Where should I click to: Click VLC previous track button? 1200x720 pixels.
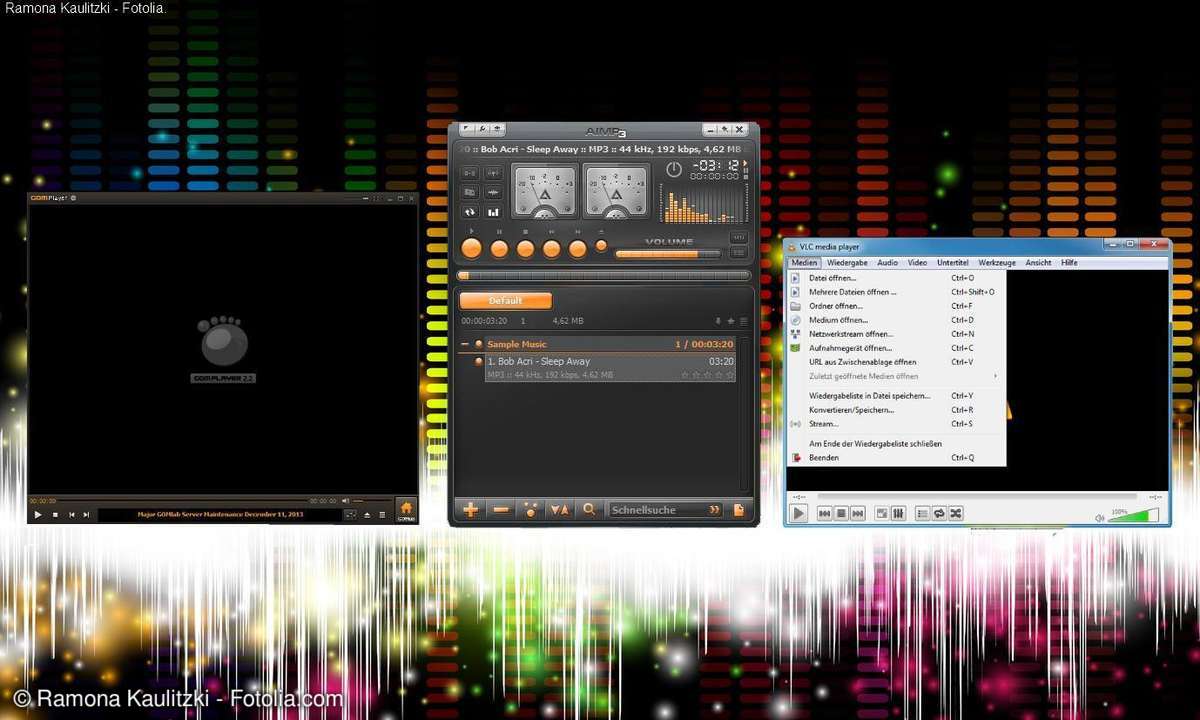coord(825,513)
